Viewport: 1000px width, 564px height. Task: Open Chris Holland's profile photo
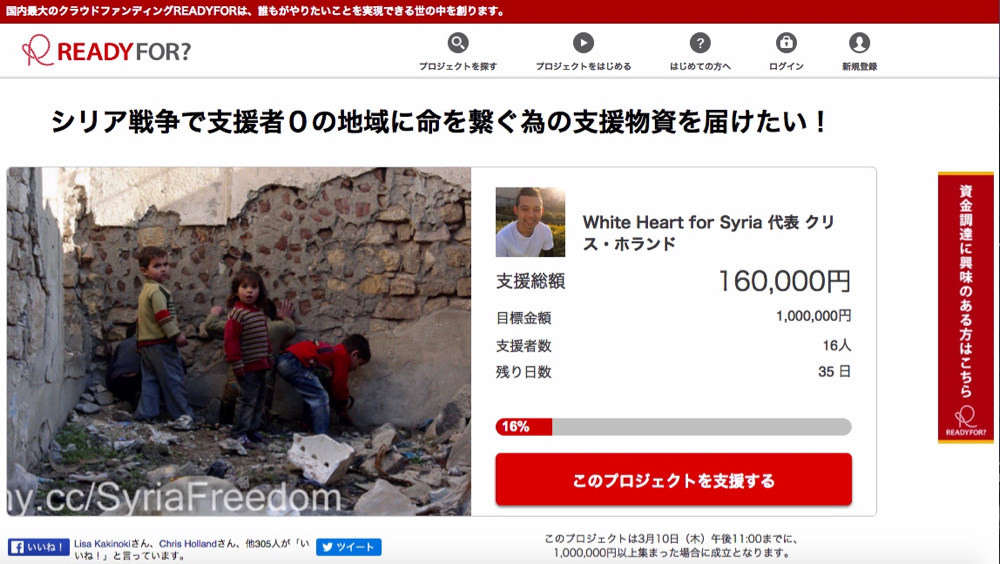point(530,222)
